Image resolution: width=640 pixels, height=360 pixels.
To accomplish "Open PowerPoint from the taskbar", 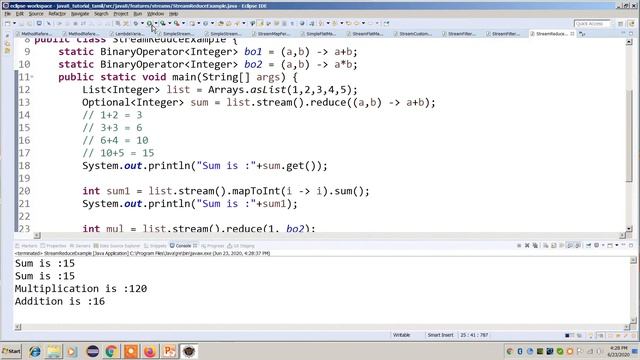I will [169, 351].
